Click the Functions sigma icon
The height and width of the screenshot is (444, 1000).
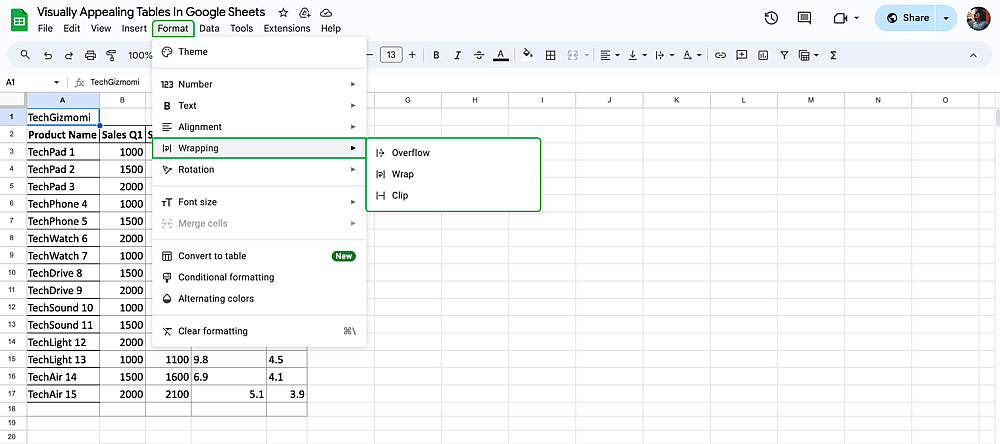click(833, 56)
